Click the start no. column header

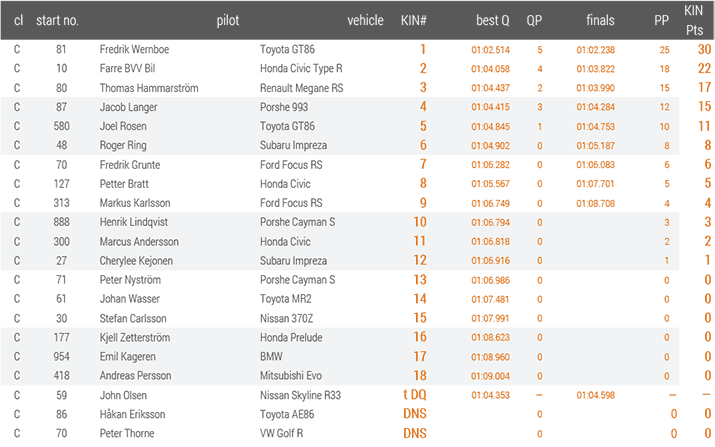point(57,21)
